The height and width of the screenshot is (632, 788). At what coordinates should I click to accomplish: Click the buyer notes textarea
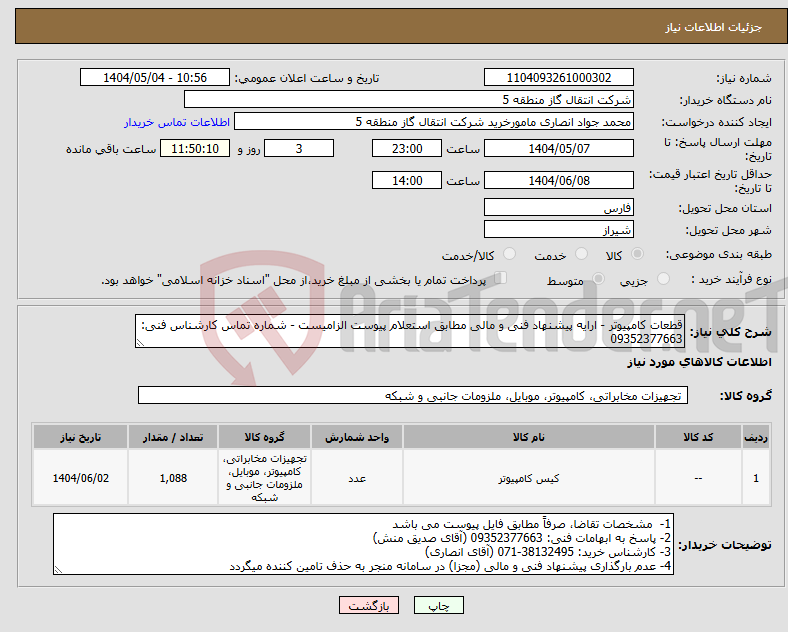pos(363,544)
